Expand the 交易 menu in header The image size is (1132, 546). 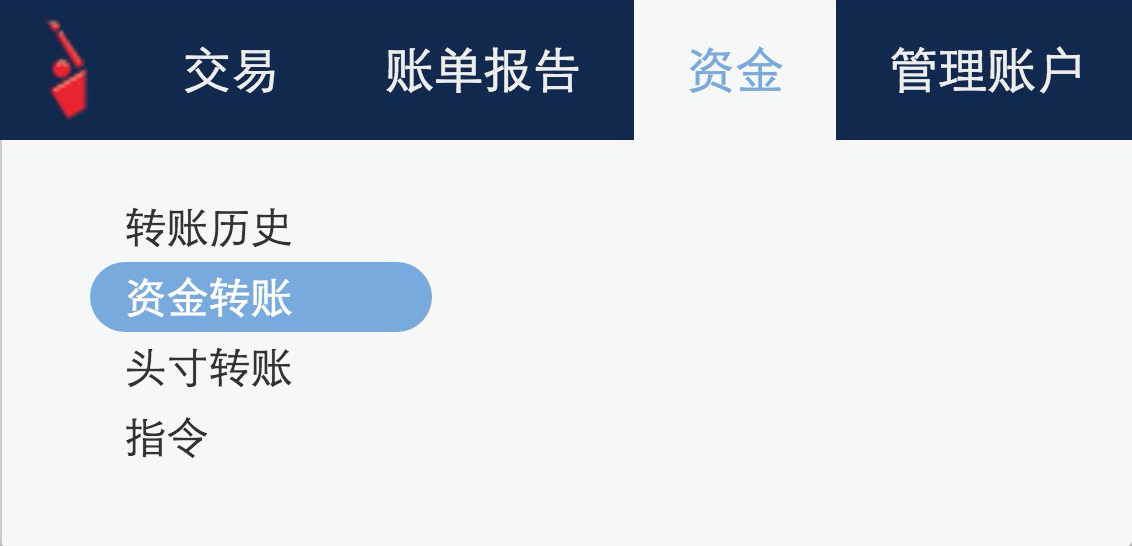[230, 71]
